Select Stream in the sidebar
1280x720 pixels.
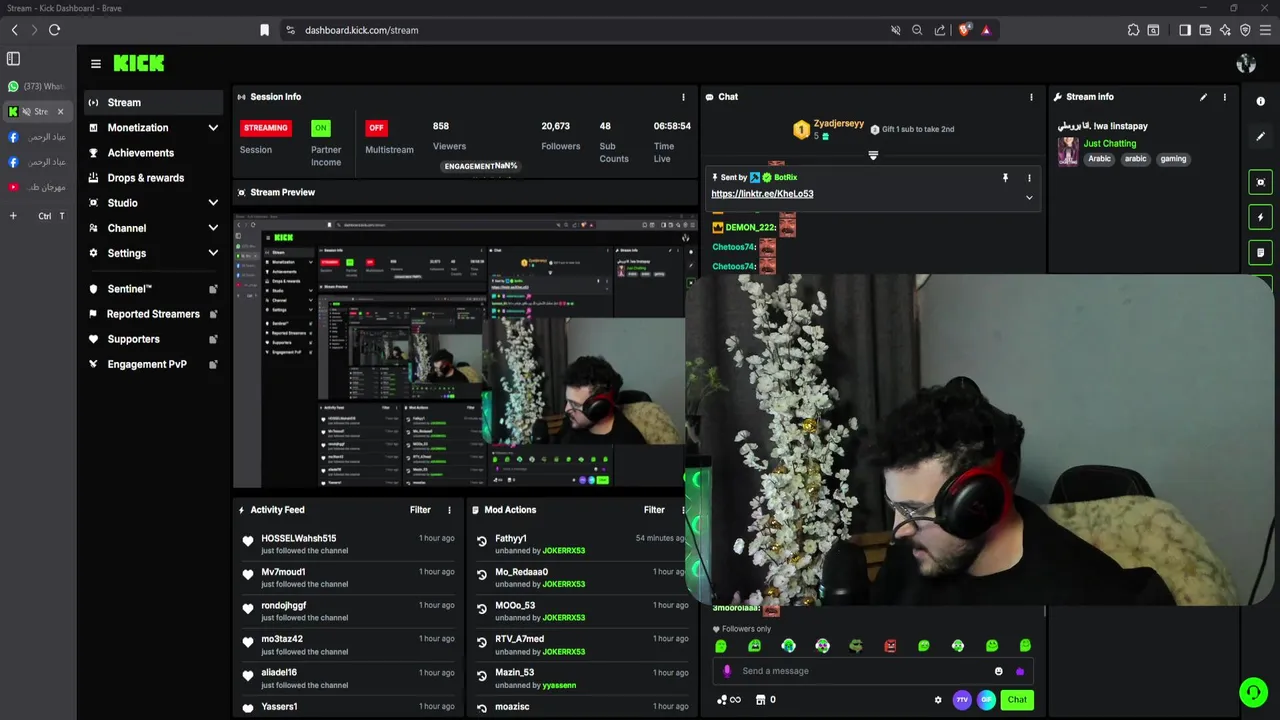[x=154, y=102]
